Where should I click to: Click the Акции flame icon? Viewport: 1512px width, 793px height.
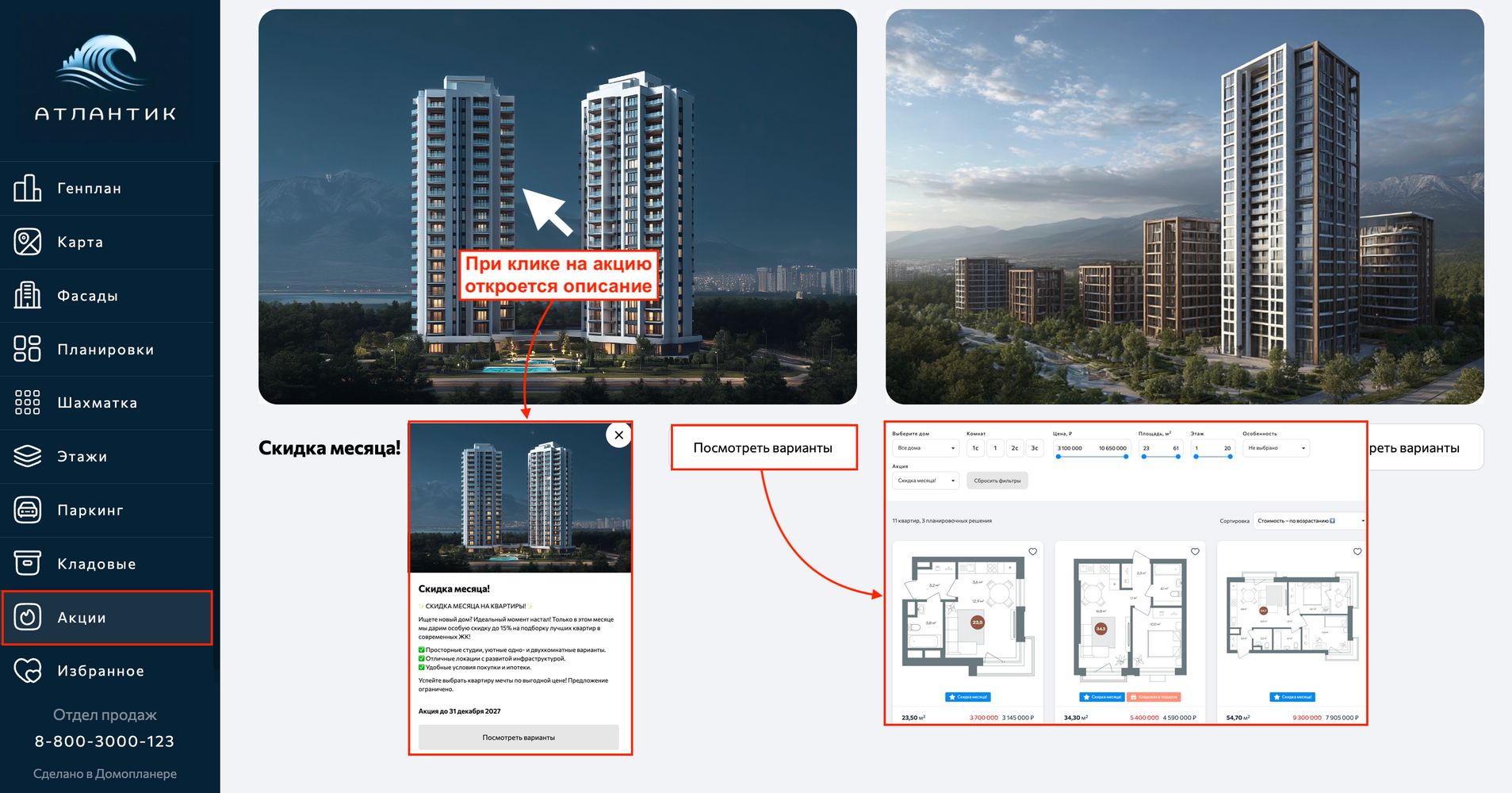(28, 617)
